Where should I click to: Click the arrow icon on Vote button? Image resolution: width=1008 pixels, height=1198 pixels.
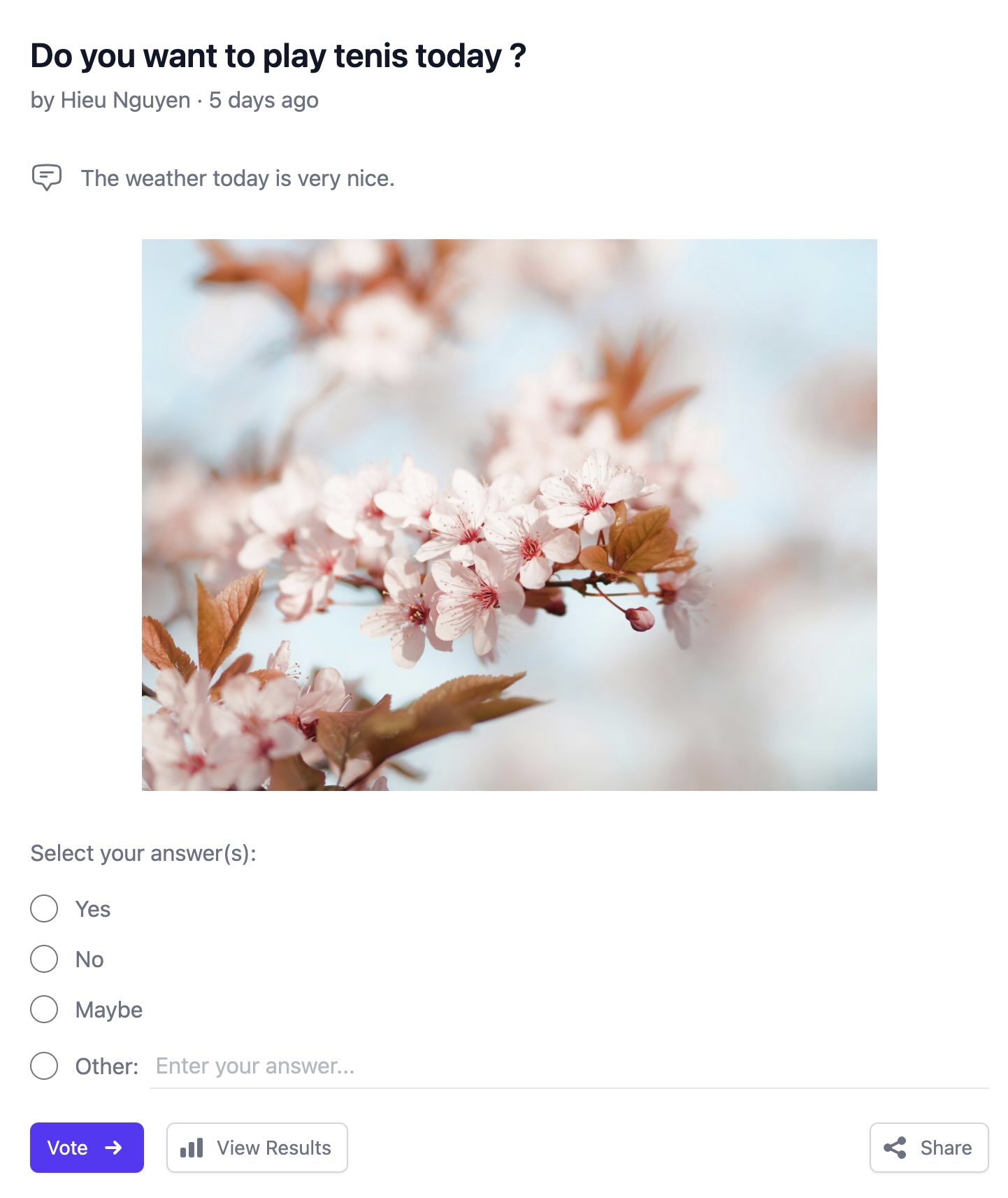[113, 1148]
